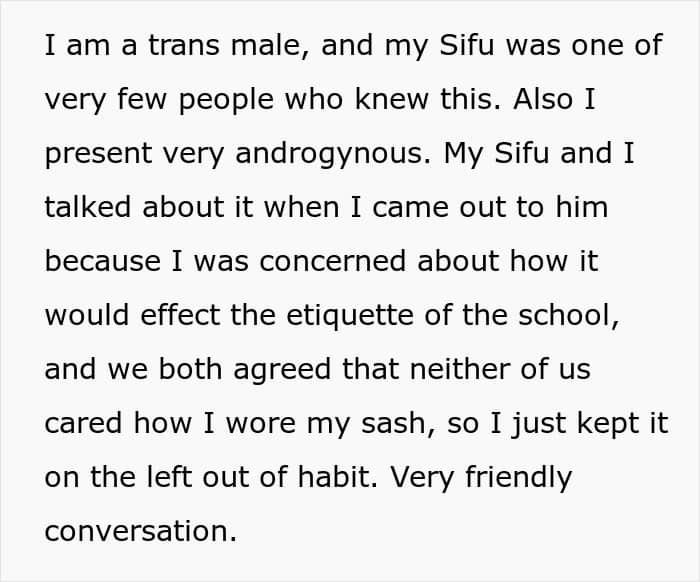Select the word "friendly"

coord(518,478)
